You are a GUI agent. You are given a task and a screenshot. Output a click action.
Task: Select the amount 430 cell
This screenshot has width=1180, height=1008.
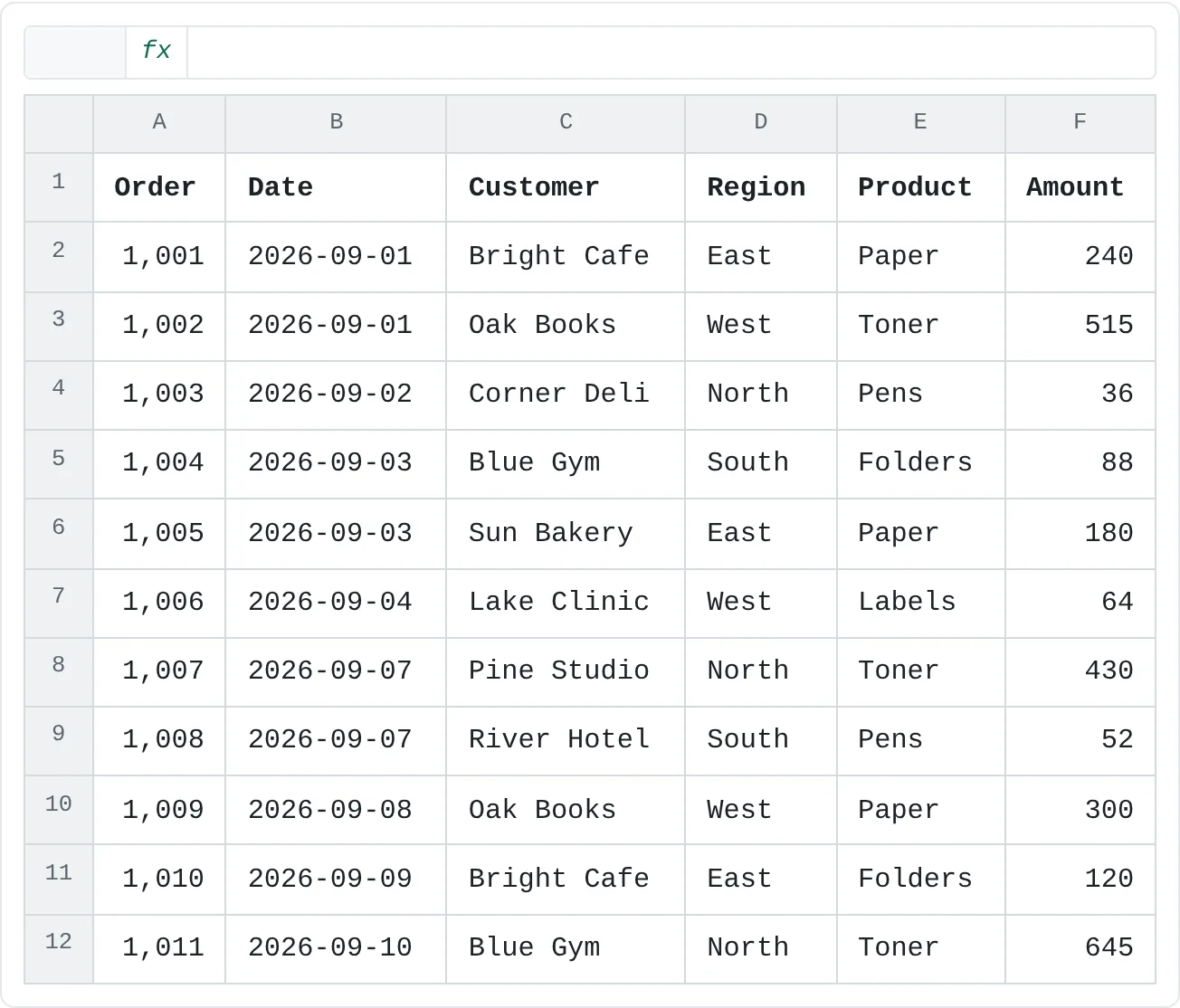(x=1080, y=672)
